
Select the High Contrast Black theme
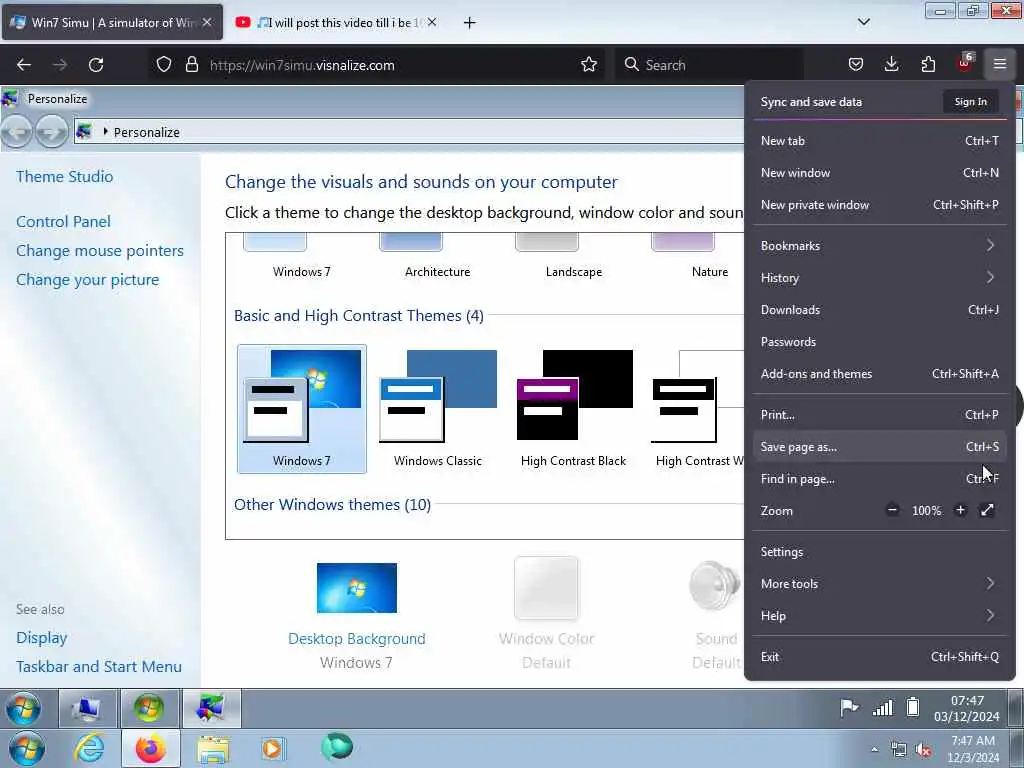click(573, 408)
